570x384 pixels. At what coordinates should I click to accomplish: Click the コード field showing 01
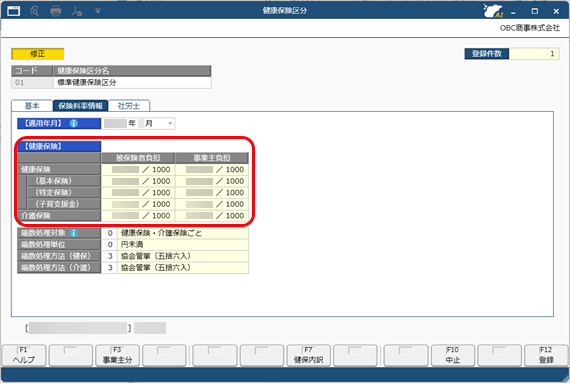coord(32,83)
